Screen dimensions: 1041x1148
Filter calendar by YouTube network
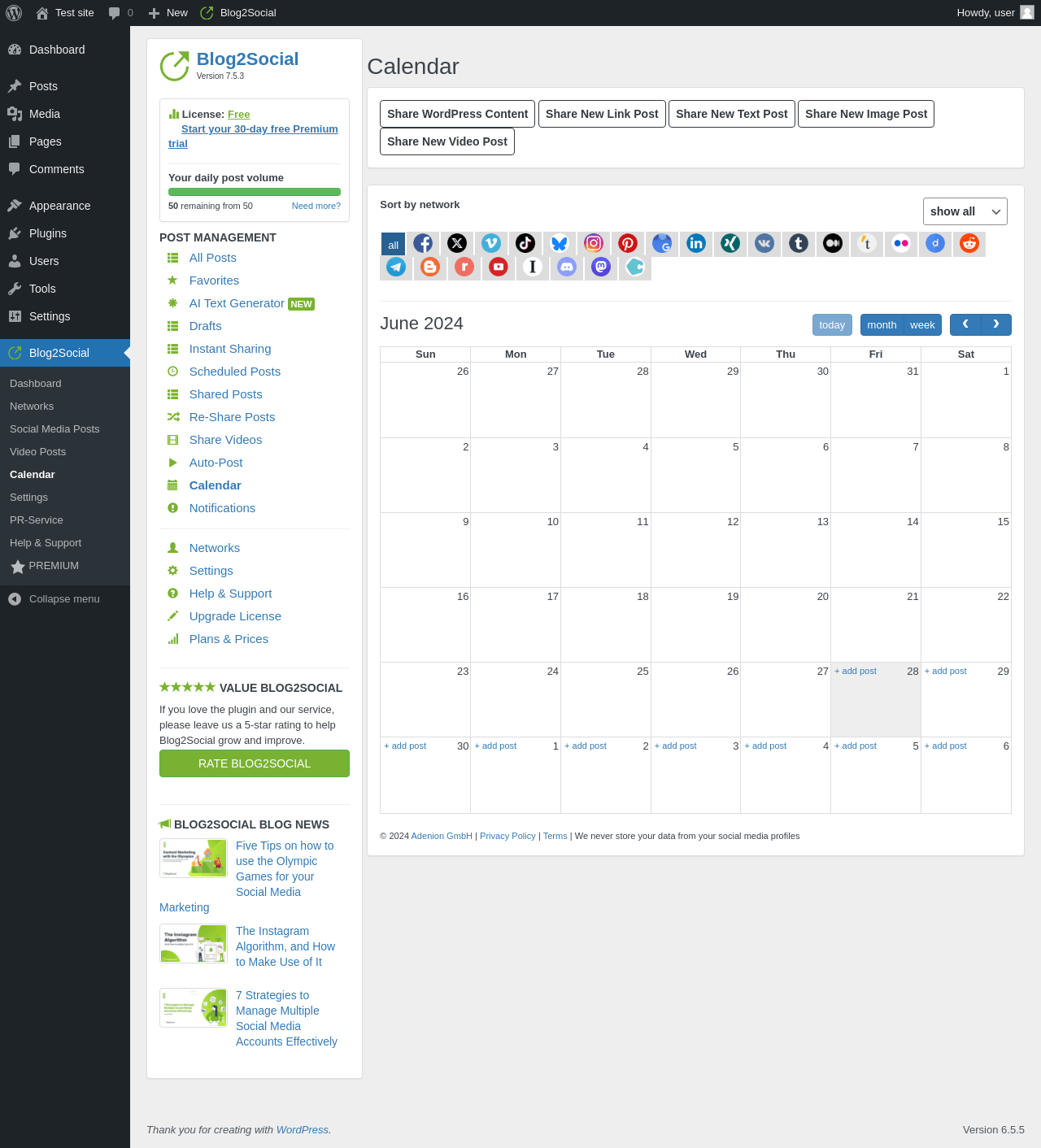coord(499,267)
